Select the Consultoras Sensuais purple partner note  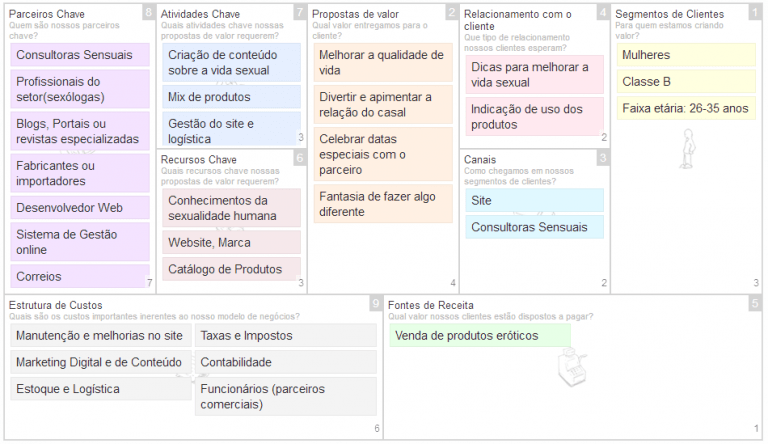click(x=80, y=54)
